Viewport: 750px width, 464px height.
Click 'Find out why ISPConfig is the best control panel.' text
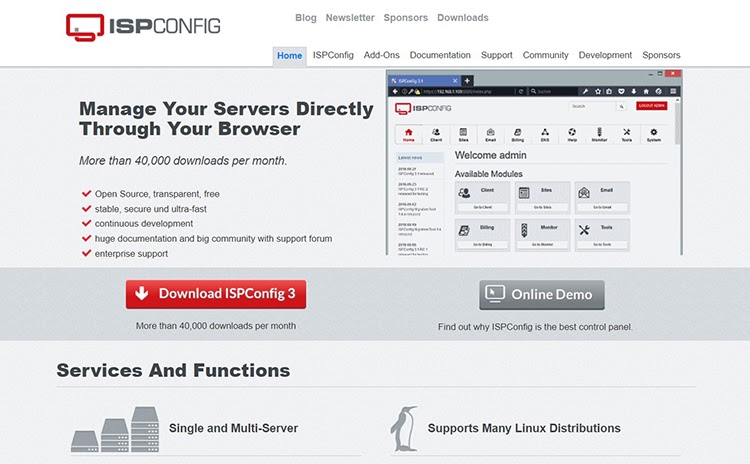pyautogui.click(x=535, y=327)
